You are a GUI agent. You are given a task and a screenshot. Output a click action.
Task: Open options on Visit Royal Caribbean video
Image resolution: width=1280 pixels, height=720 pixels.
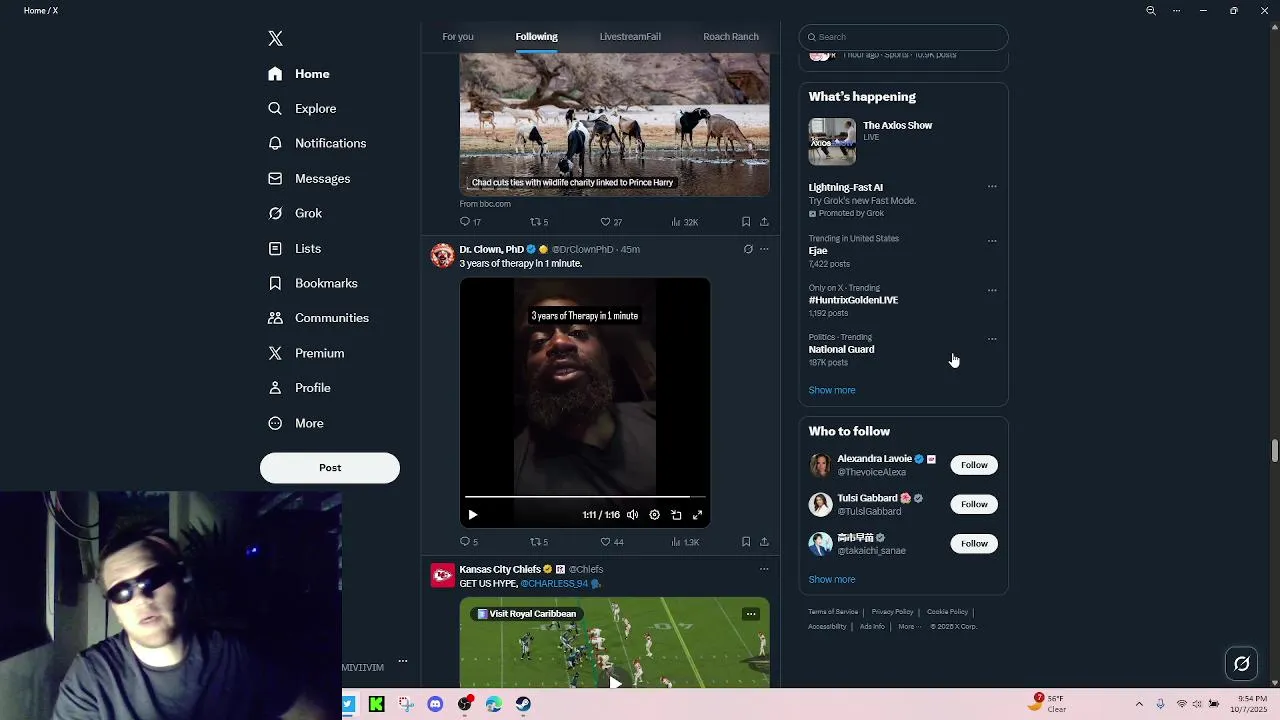751,614
